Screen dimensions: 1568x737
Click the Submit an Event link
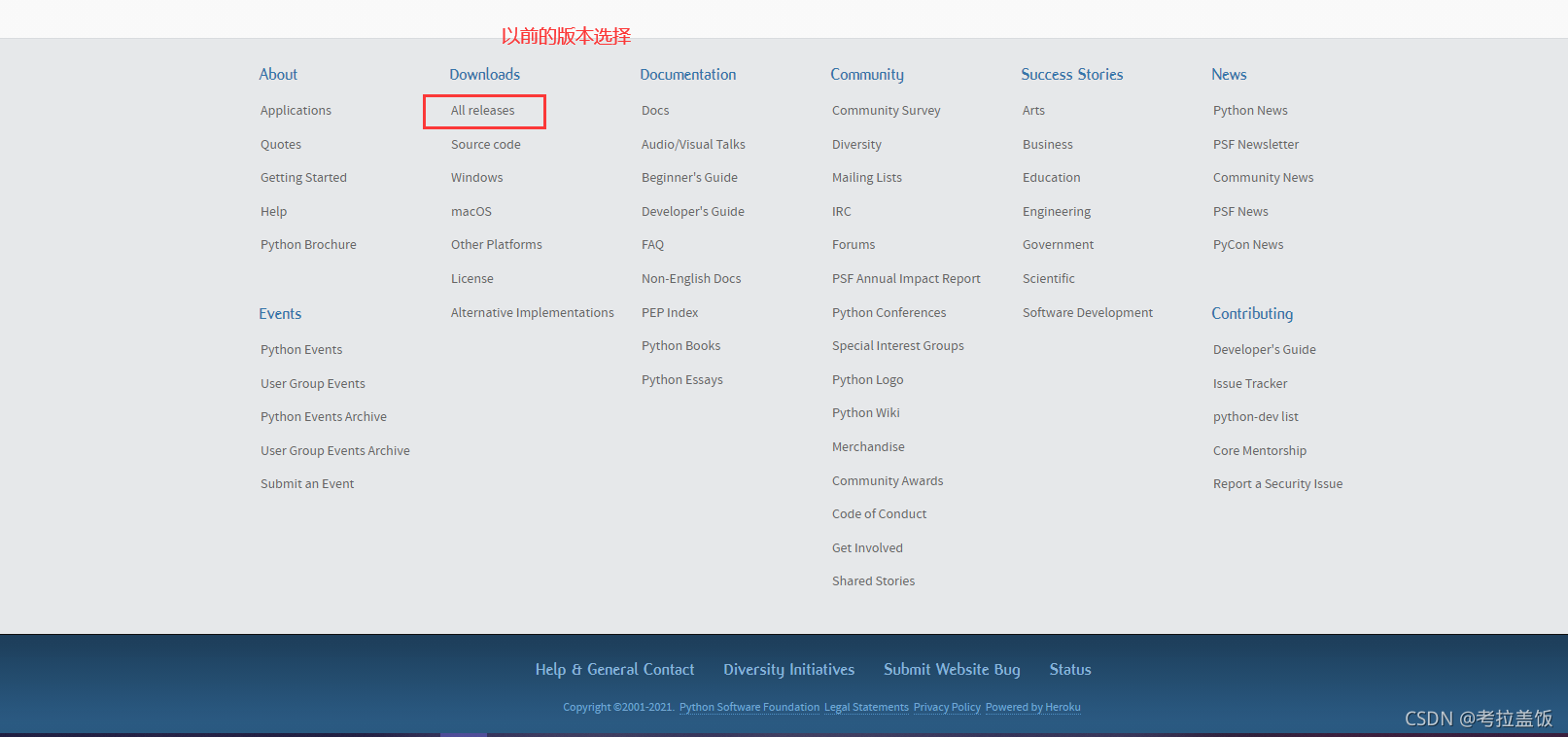coord(307,484)
